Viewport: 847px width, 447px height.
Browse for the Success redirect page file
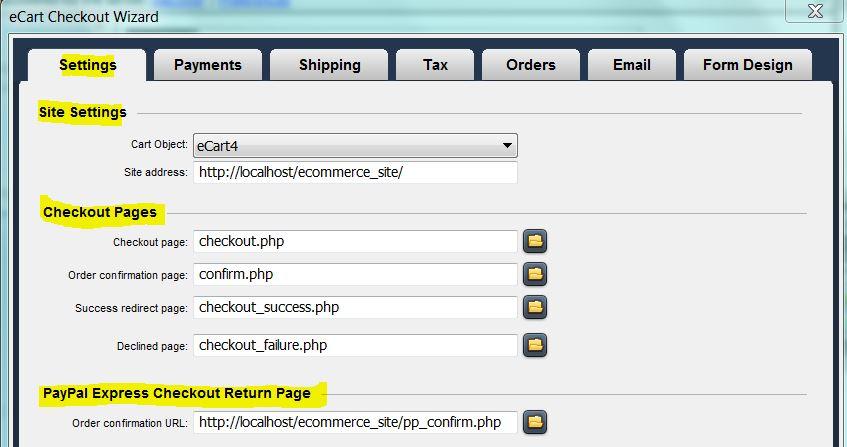pyautogui.click(x=535, y=307)
